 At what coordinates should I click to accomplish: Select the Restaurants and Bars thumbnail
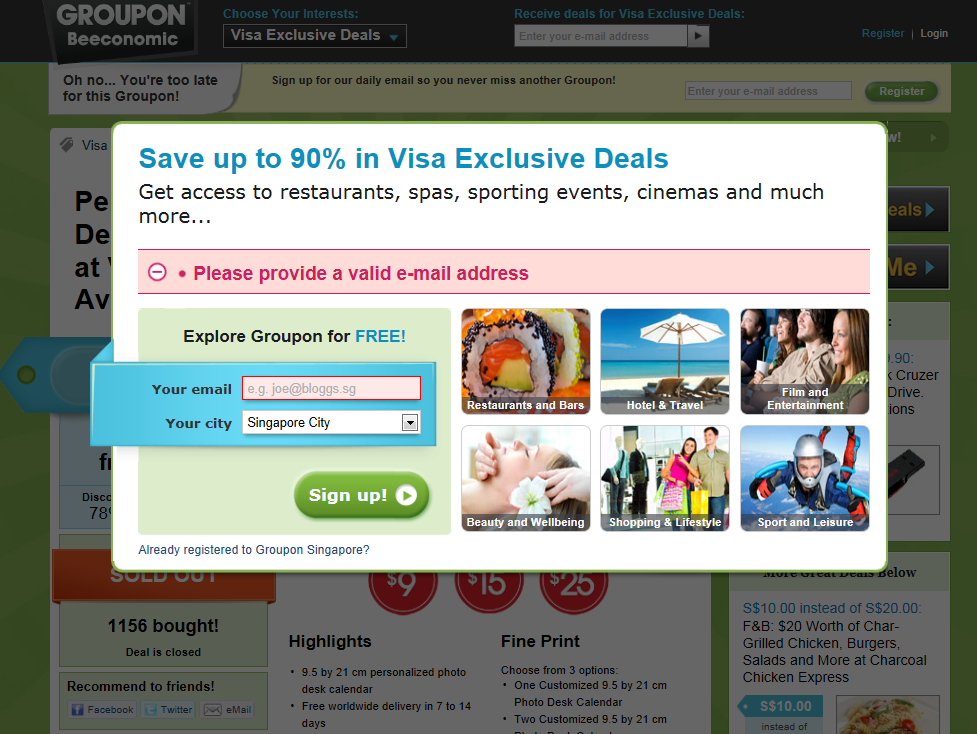pos(526,361)
